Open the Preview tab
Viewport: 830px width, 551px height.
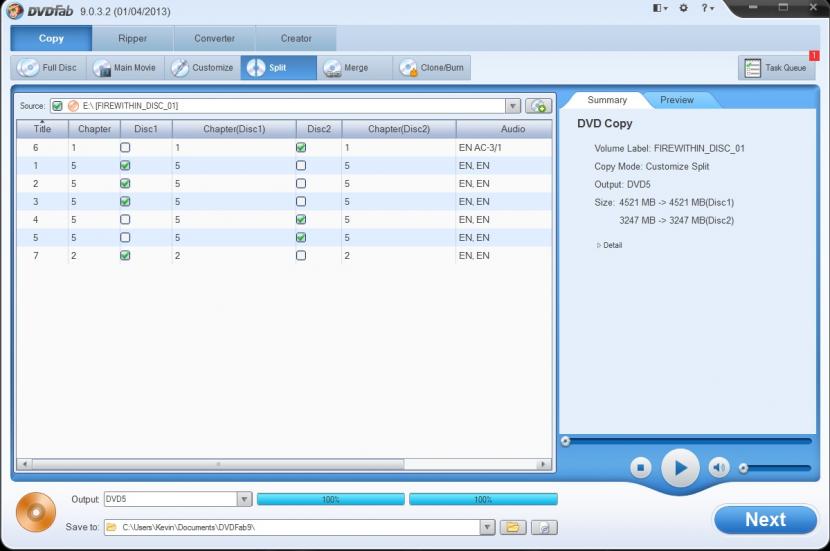(x=676, y=100)
